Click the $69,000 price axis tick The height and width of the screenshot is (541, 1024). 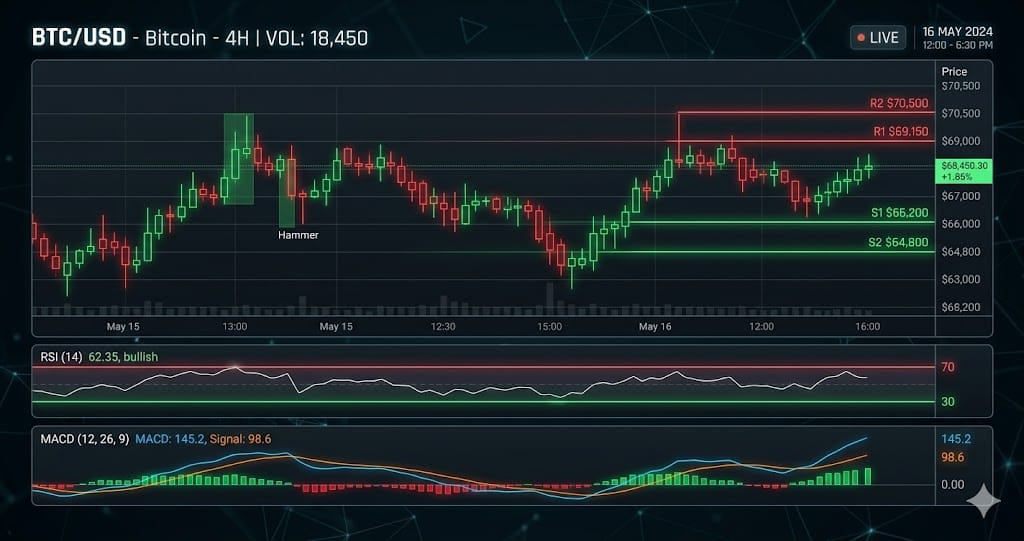[961, 141]
